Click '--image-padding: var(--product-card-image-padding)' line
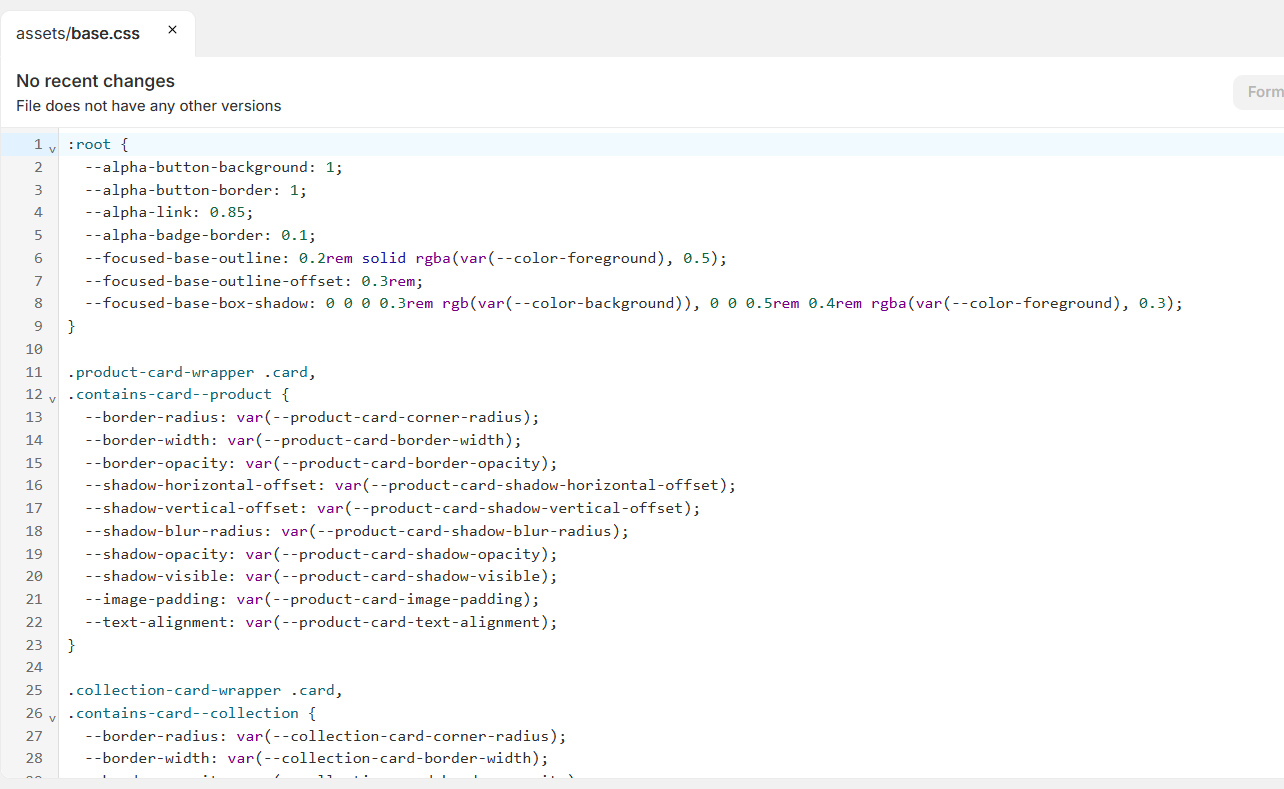The image size is (1284, 789). coord(312,599)
